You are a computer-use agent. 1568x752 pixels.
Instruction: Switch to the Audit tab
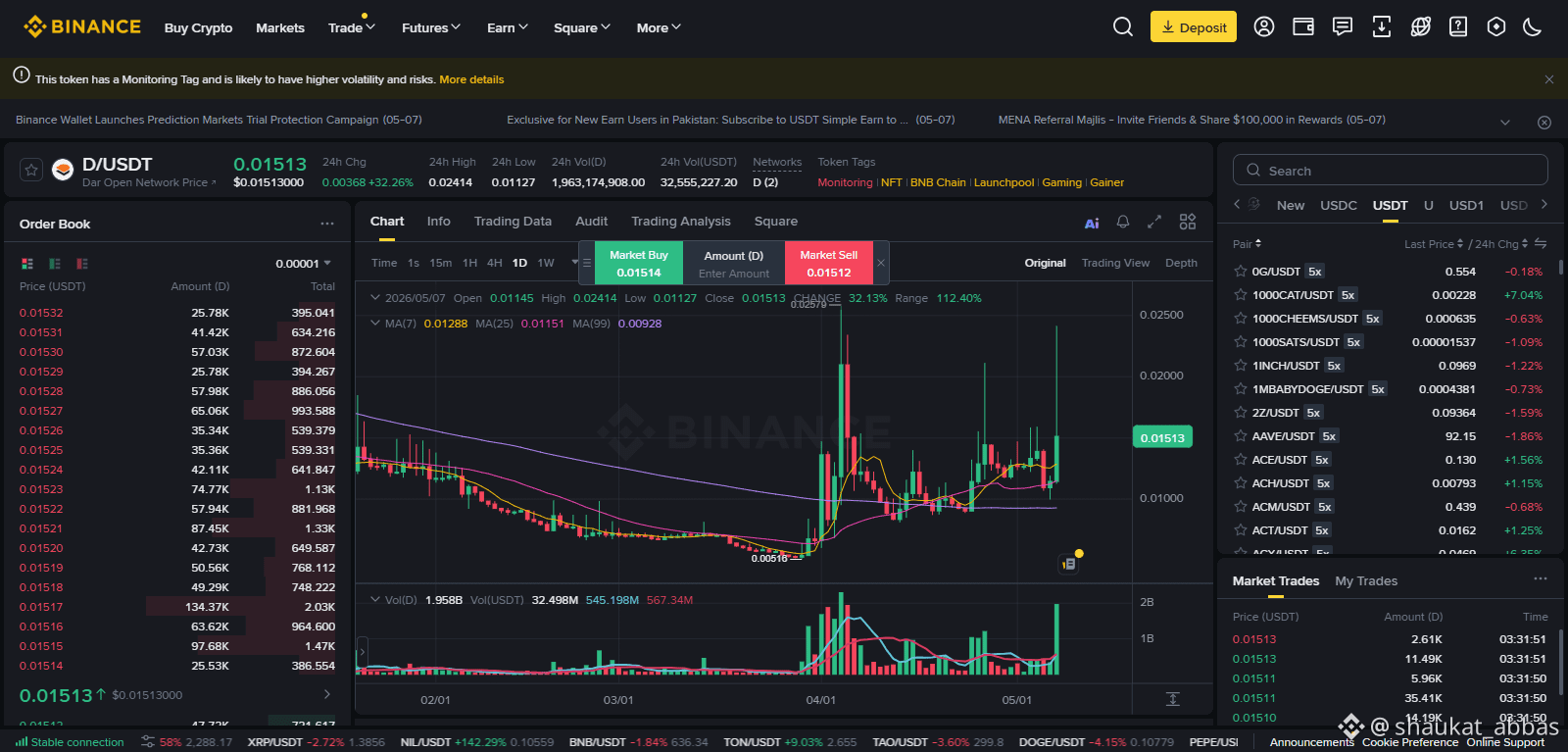coord(592,222)
